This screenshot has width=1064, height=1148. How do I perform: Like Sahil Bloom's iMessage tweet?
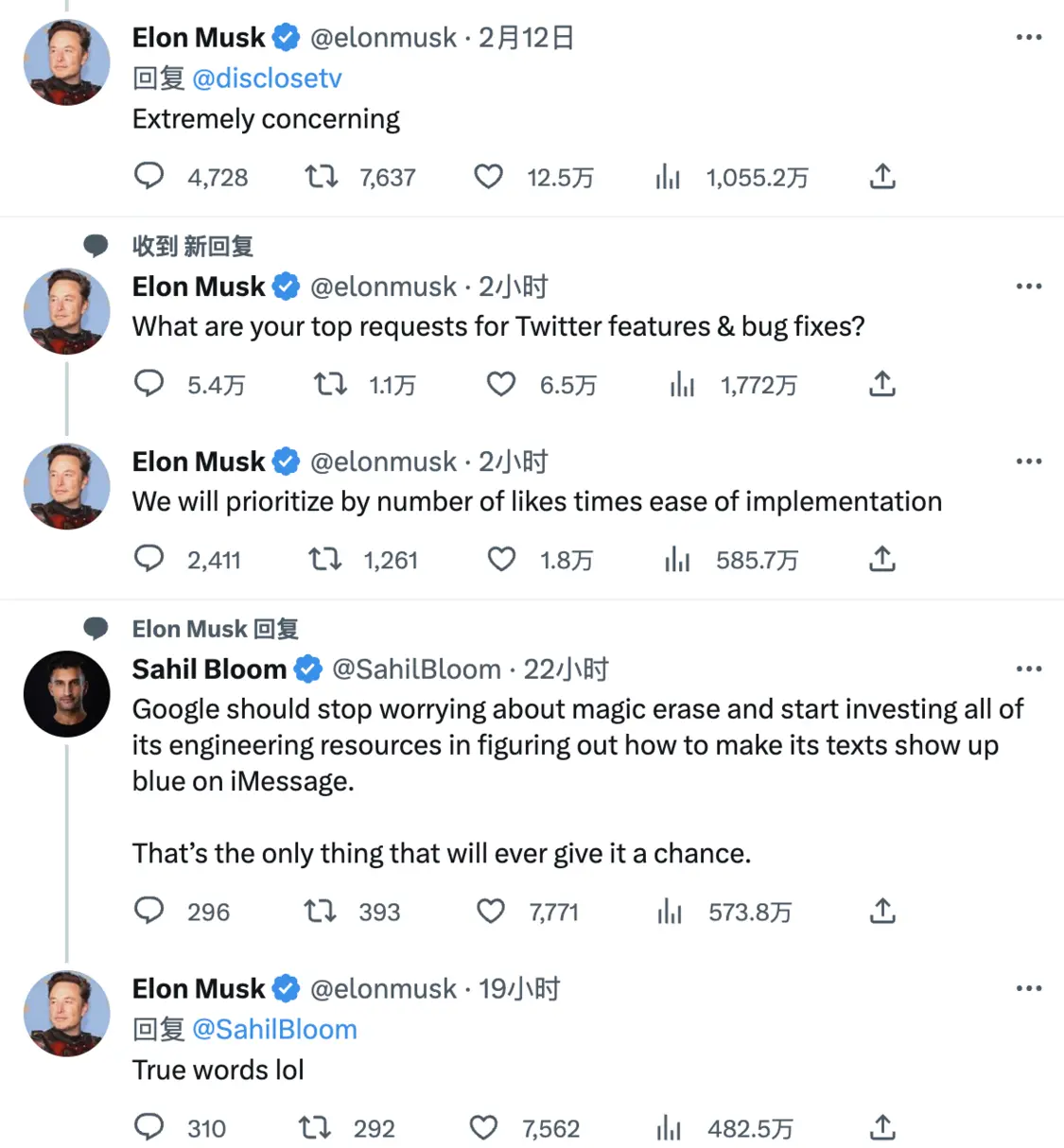(x=490, y=912)
